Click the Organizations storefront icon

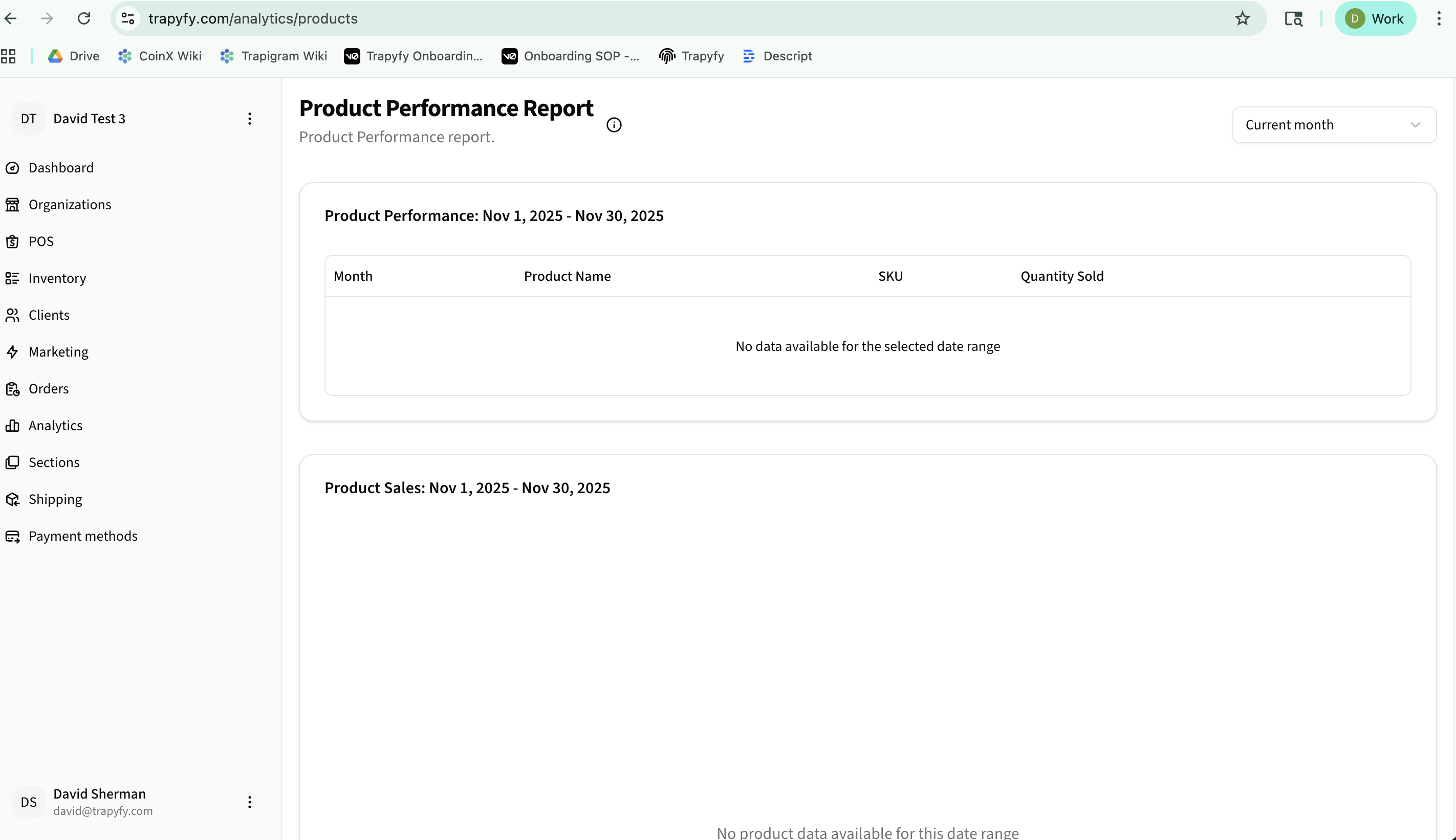[12, 205]
